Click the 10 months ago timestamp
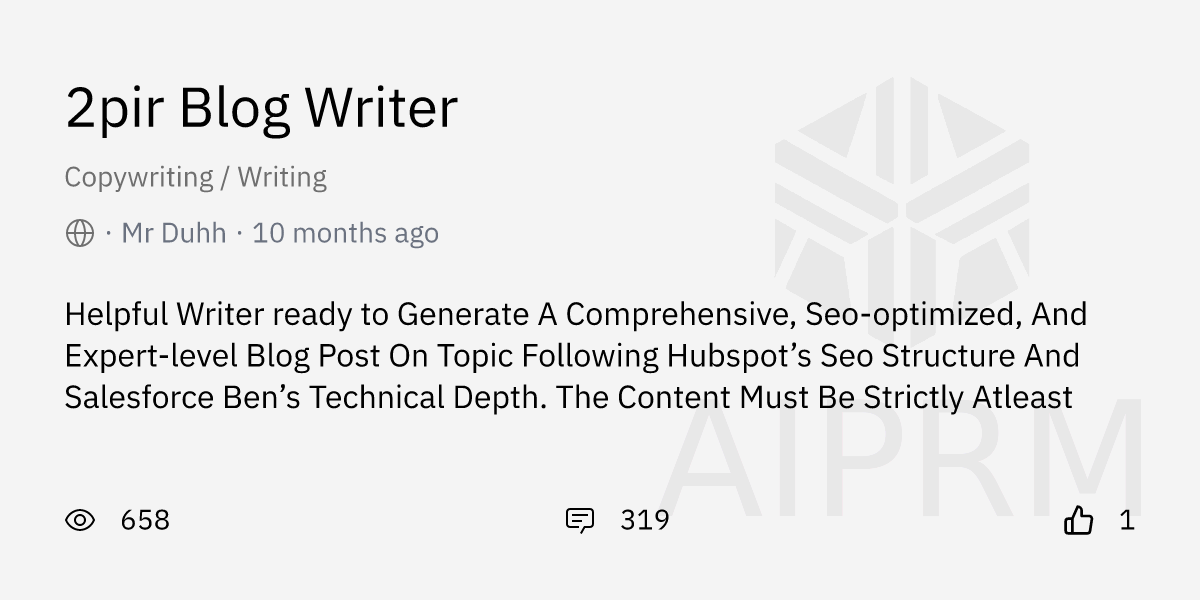This screenshot has height=600, width=1200. pyautogui.click(x=345, y=232)
